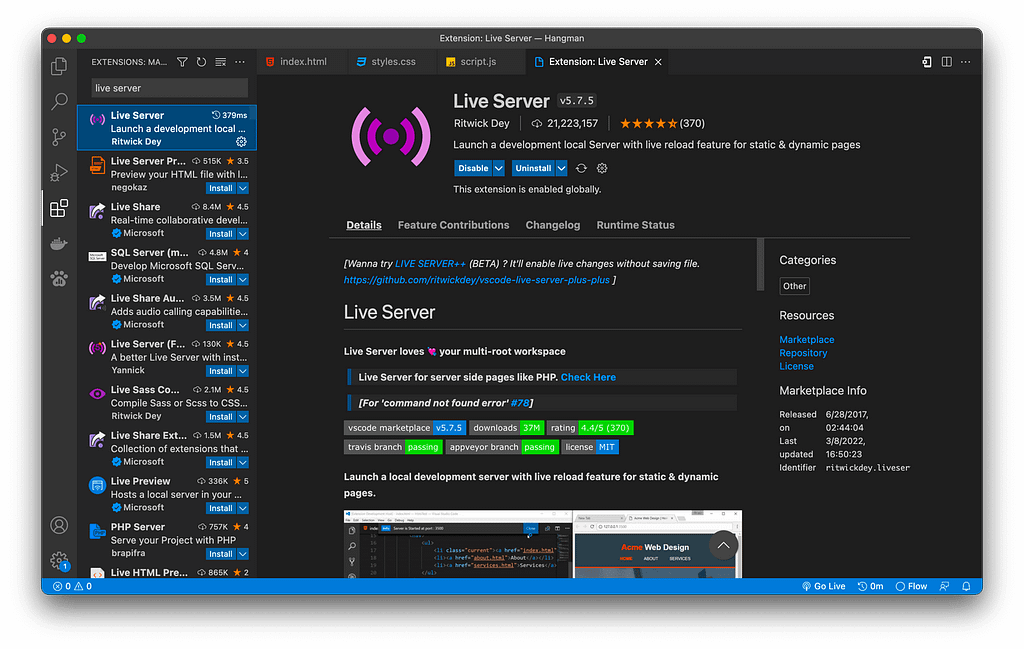1024x649 pixels.
Task: Open the settings gear beside Uninstall
Action: coord(602,168)
